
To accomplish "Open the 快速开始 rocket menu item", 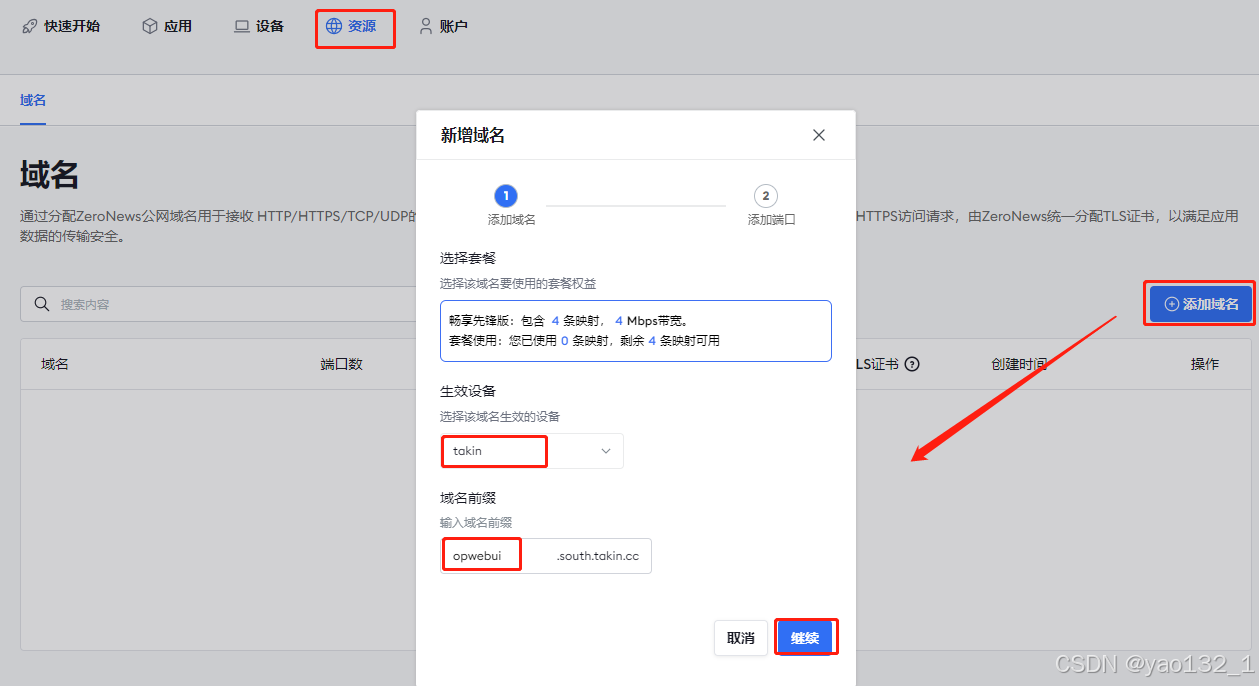I will (x=61, y=26).
